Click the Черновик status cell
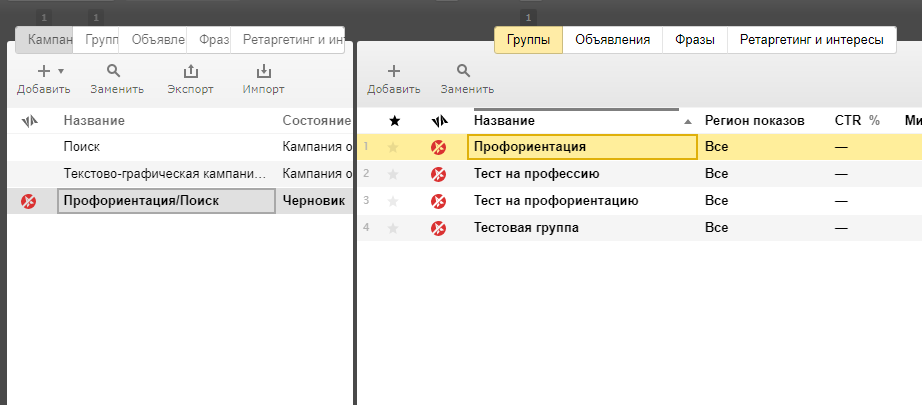Screen dimensions: 922x405 point(314,201)
